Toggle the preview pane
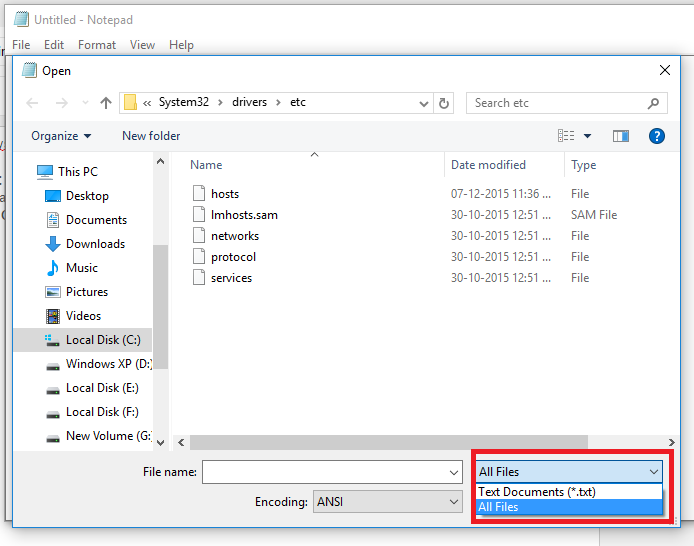Image resolution: width=694 pixels, height=546 pixels. (621, 136)
